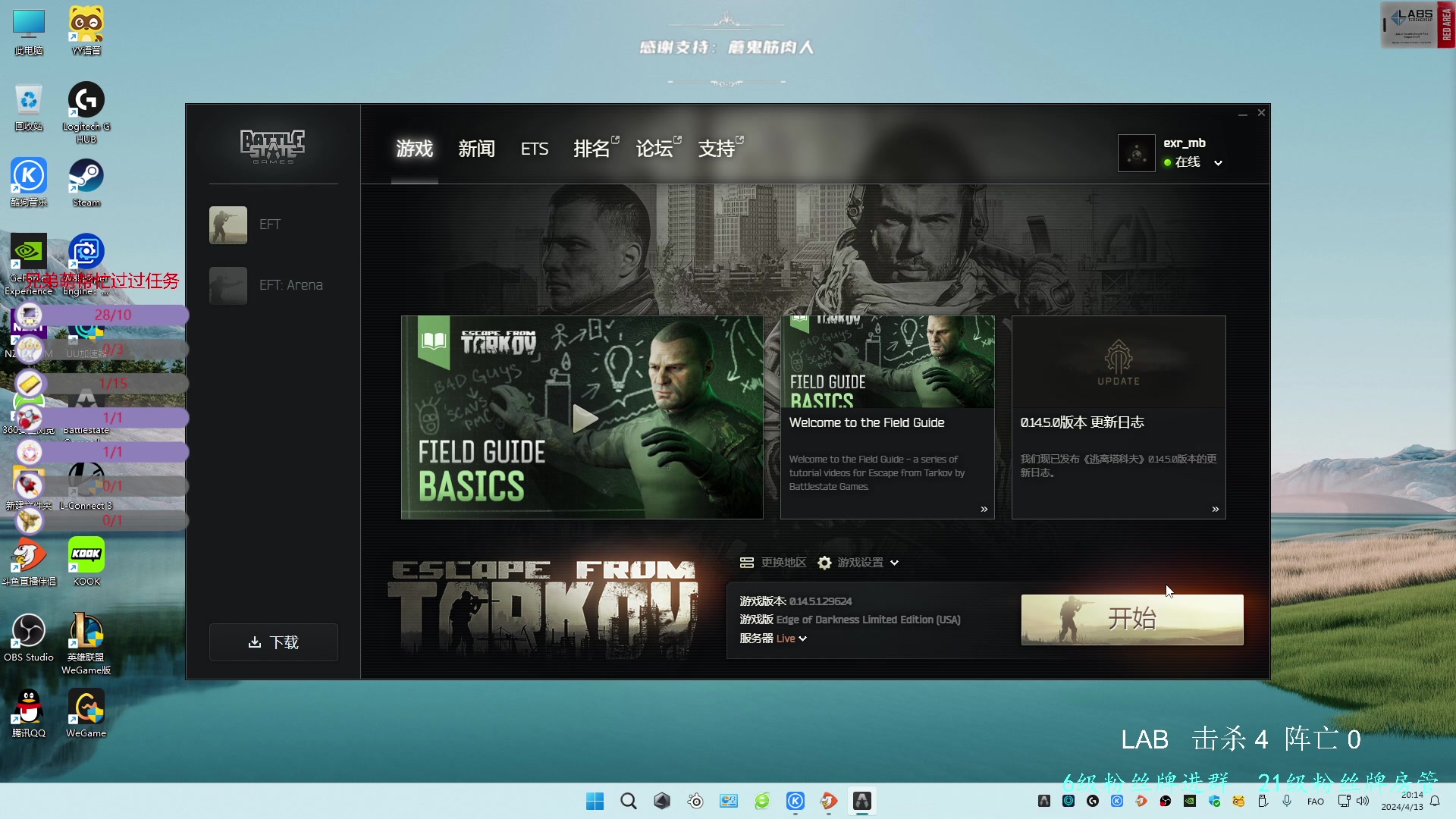Click the arrows on the Field Guide card
This screenshot has height=819, width=1456.
pyautogui.click(x=984, y=509)
